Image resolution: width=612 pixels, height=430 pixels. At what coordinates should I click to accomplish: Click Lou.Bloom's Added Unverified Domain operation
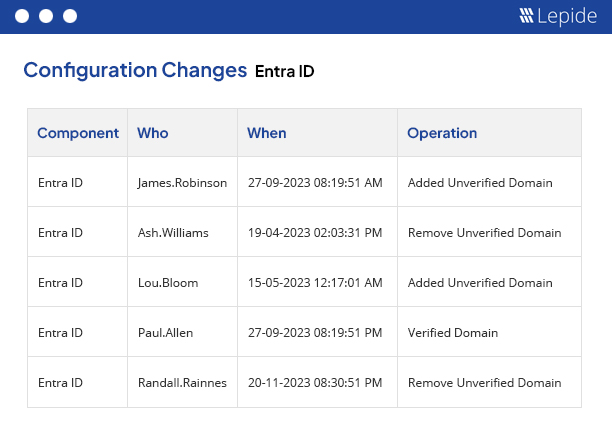[480, 283]
